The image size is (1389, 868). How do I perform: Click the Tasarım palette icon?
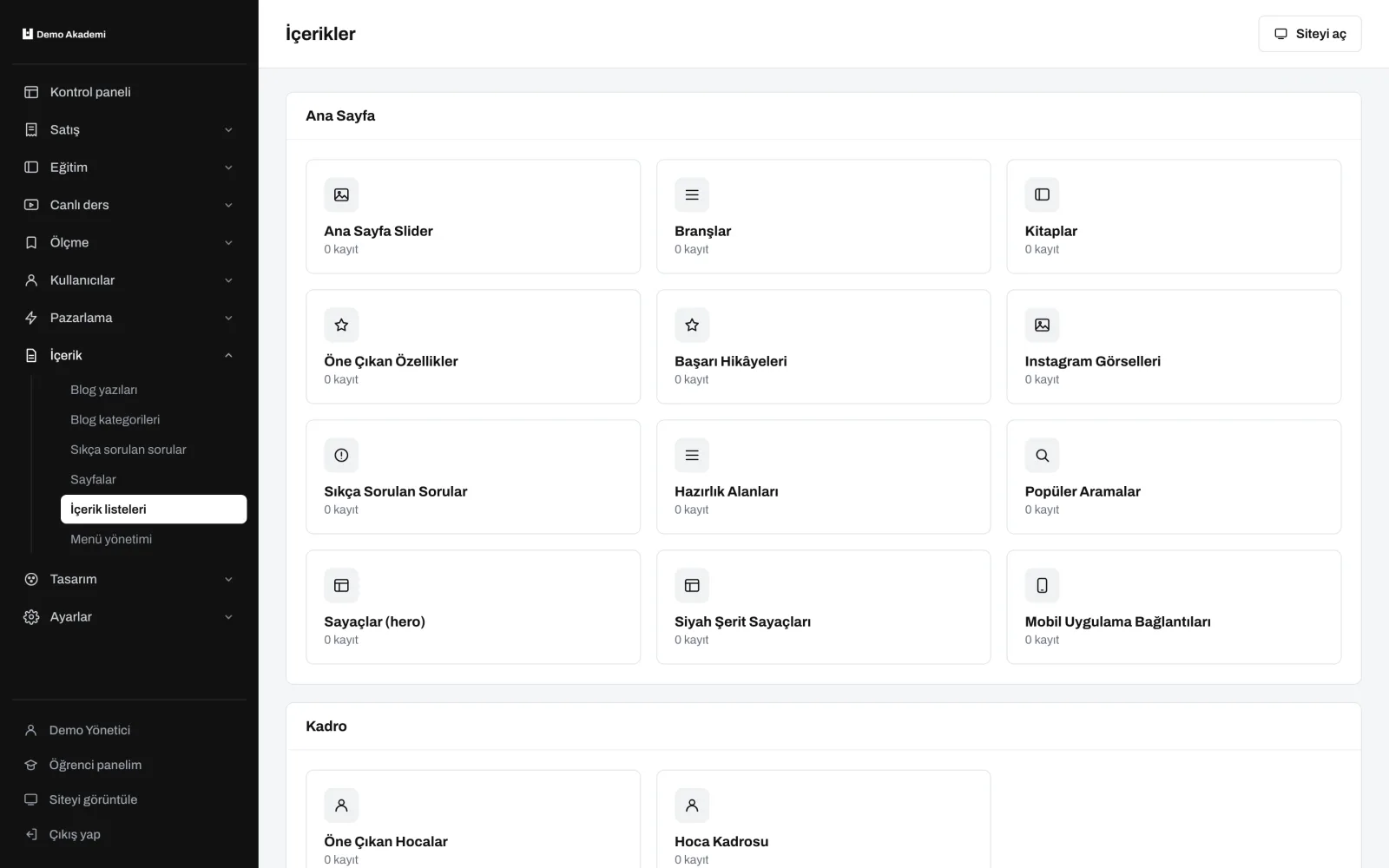[x=31, y=579]
